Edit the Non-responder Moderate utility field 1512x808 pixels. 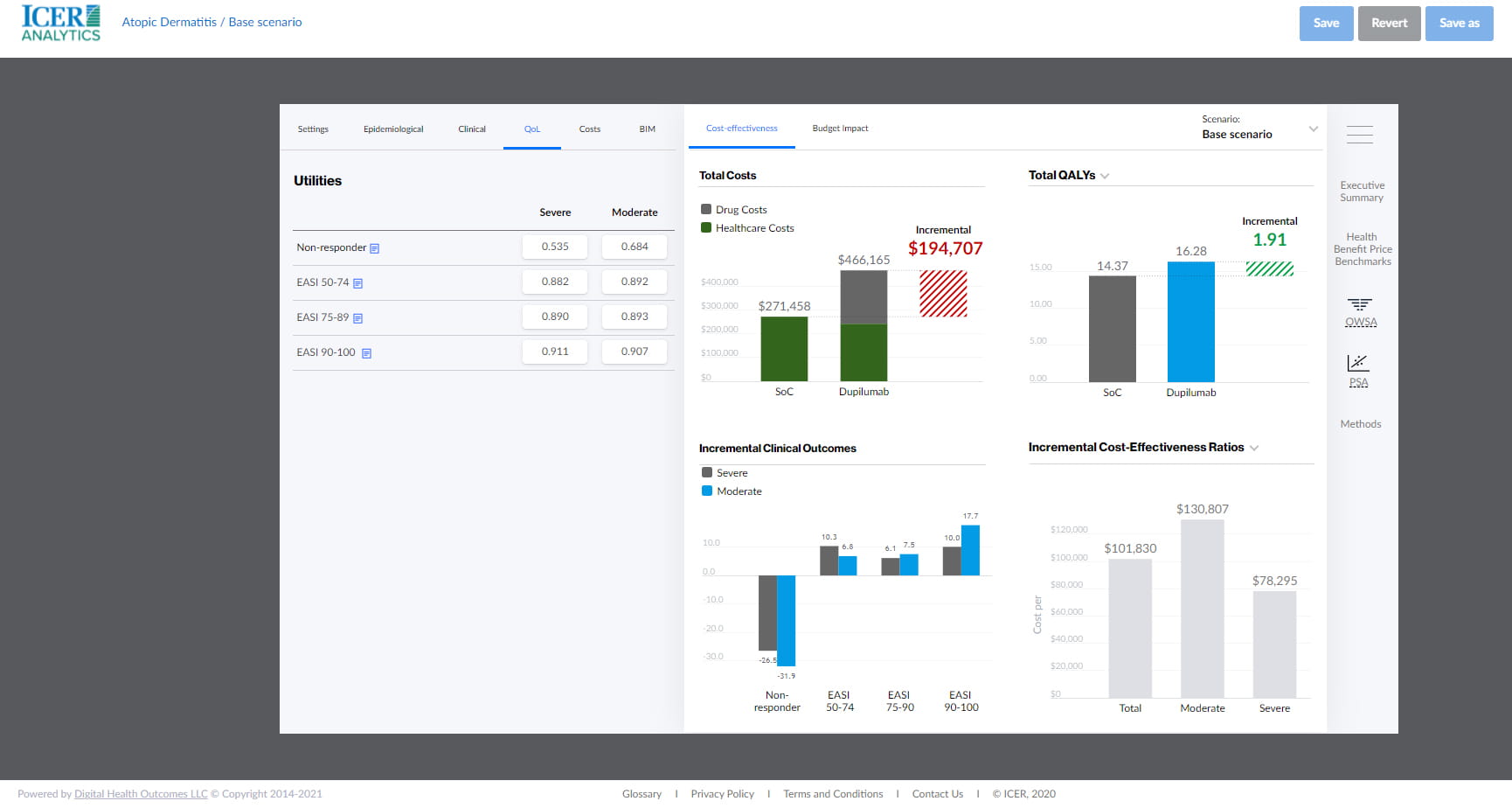tap(635, 247)
